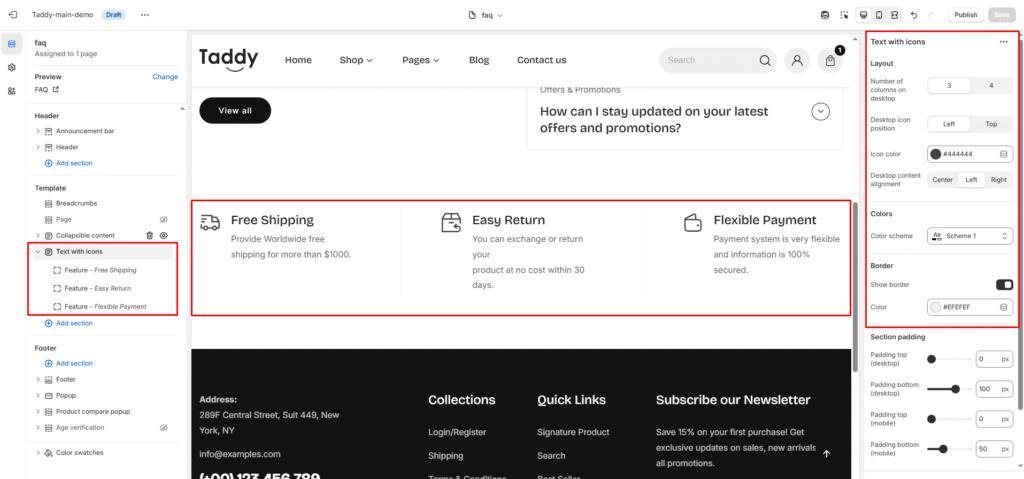Click the account user icon
The width and height of the screenshot is (1024, 479).
coord(797,60)
